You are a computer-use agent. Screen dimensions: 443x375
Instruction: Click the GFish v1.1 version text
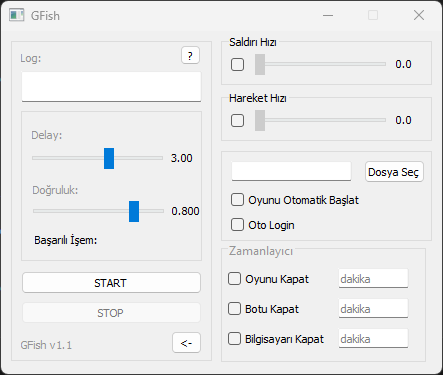click(x=46, y=345)
